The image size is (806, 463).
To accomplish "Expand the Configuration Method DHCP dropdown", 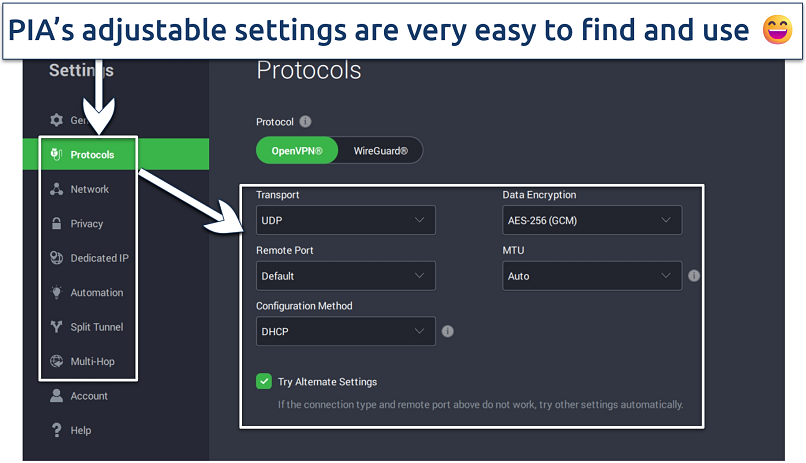I will pyautogui.click(x=345, y=331).
